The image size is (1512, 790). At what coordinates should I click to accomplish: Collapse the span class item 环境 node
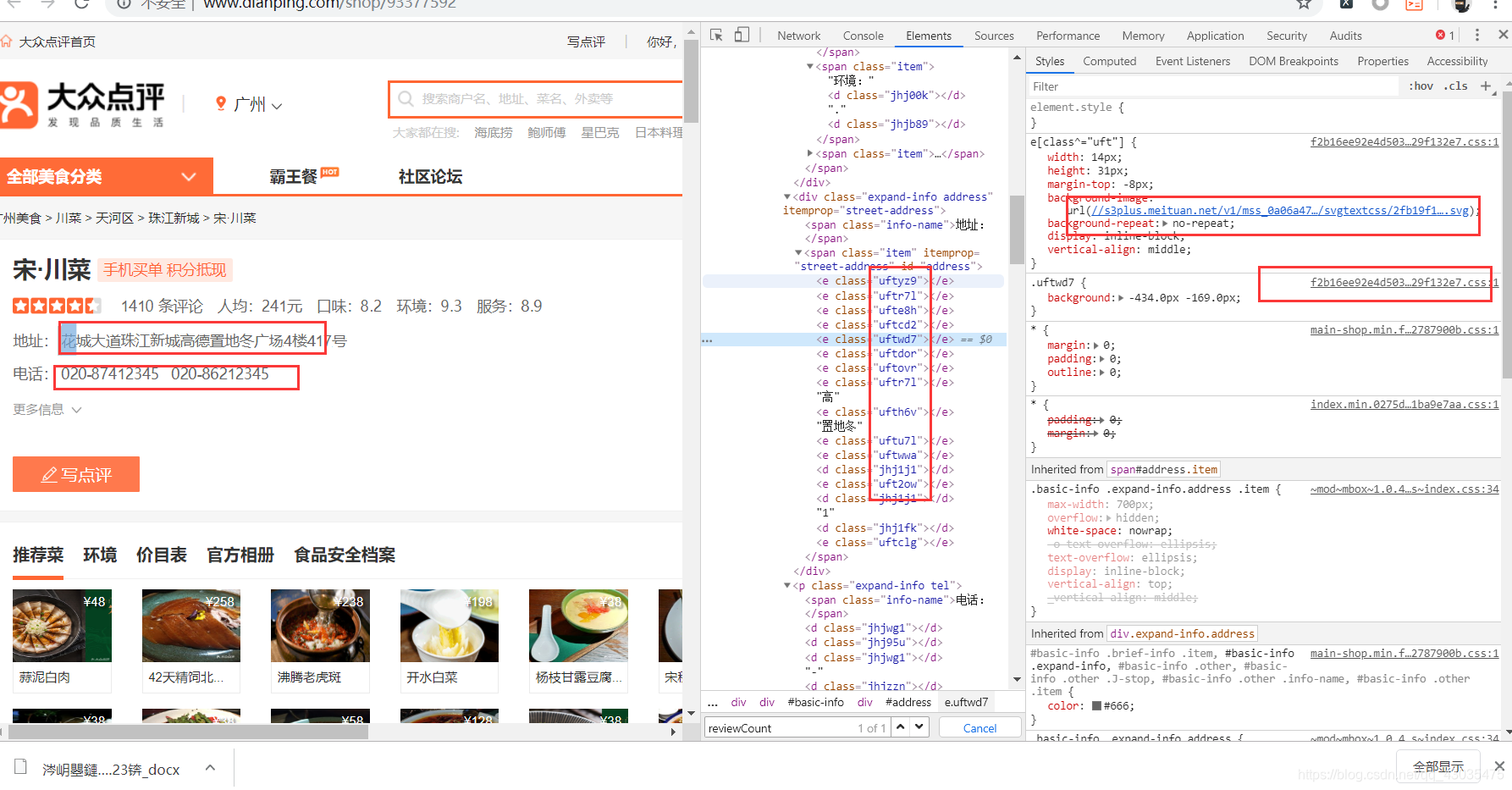coord(810,66)
